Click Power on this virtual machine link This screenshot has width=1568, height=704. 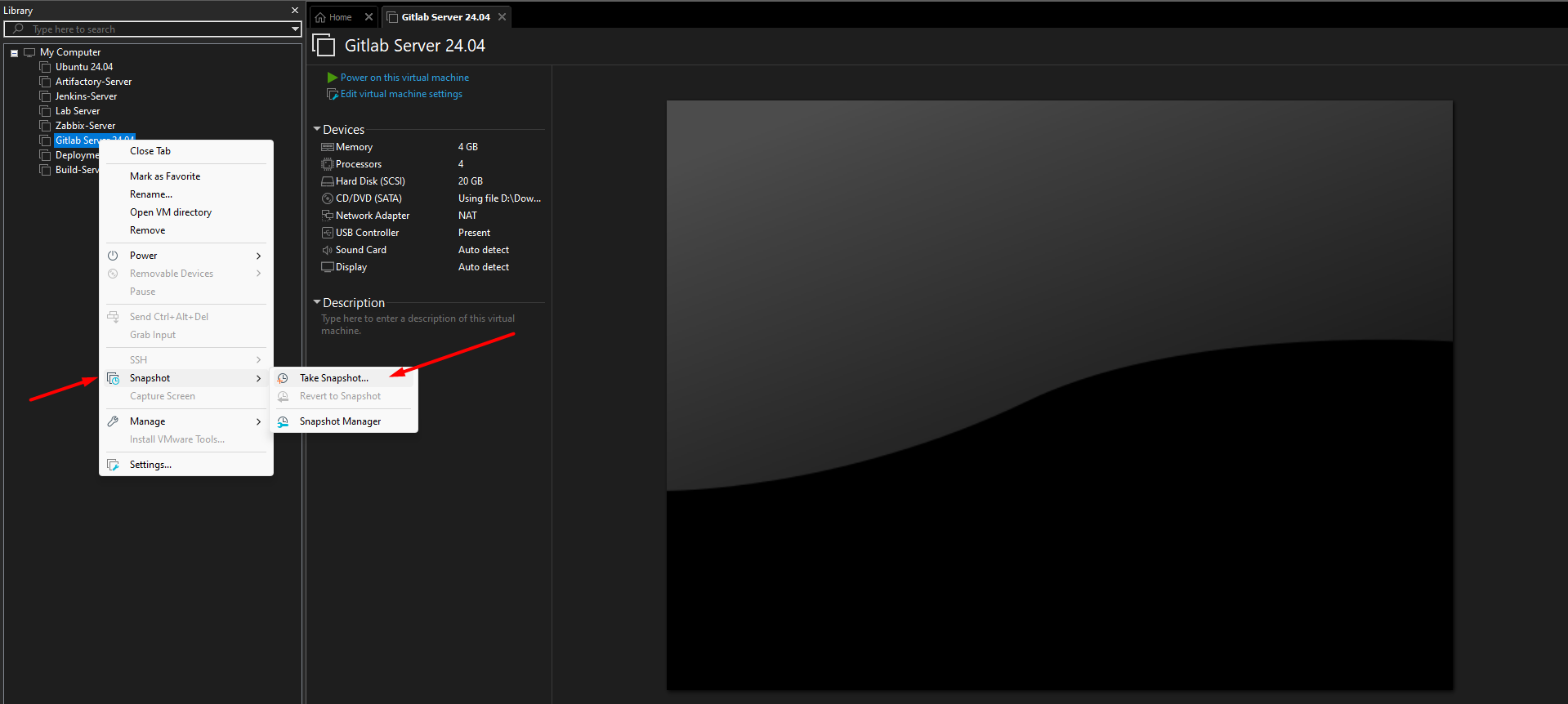tap(404, 78)
